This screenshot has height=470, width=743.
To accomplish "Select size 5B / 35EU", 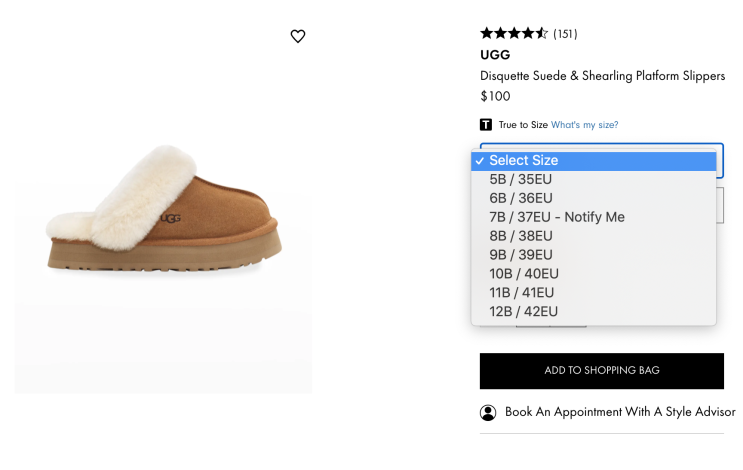I will tap(520, 179).
